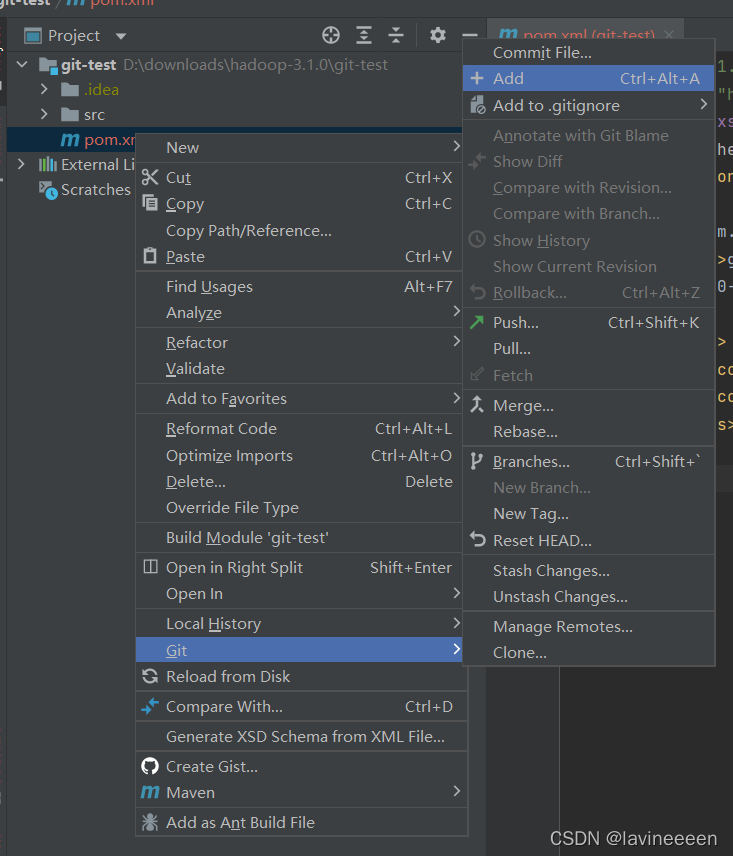Select Open in Right Split
Image resolution: width=733 pixels, height=856 pixels.
(x=299, y=568)
